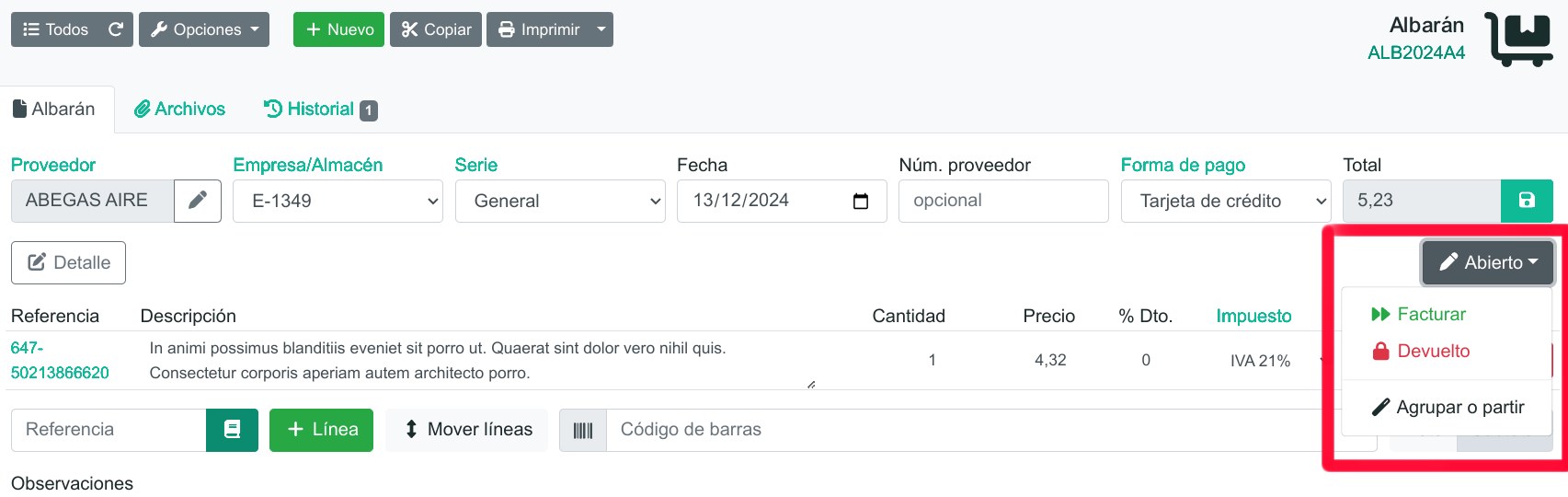Click the % Dto. value 0
The height and width of the screenshot is (497, 1568).
tap(1146, 360)
